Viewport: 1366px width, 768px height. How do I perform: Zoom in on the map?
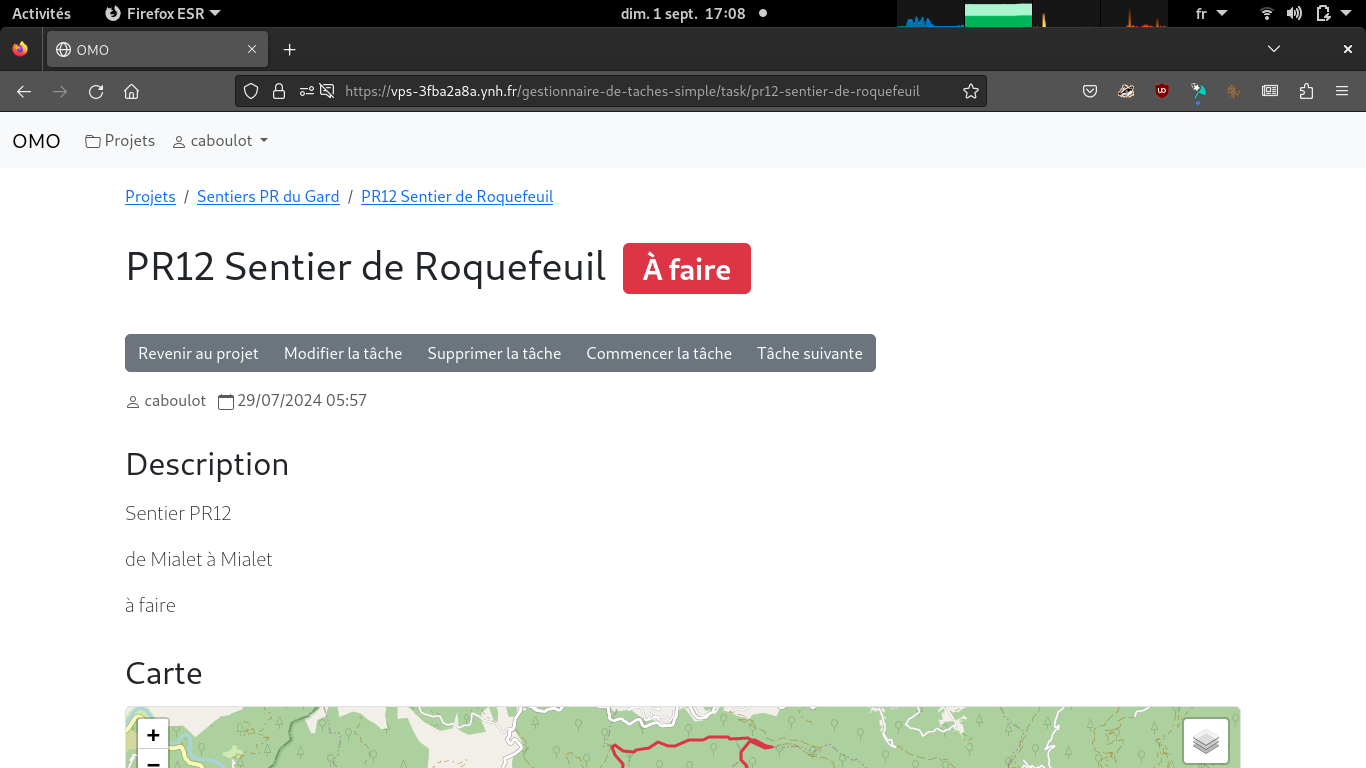[153, 735]
